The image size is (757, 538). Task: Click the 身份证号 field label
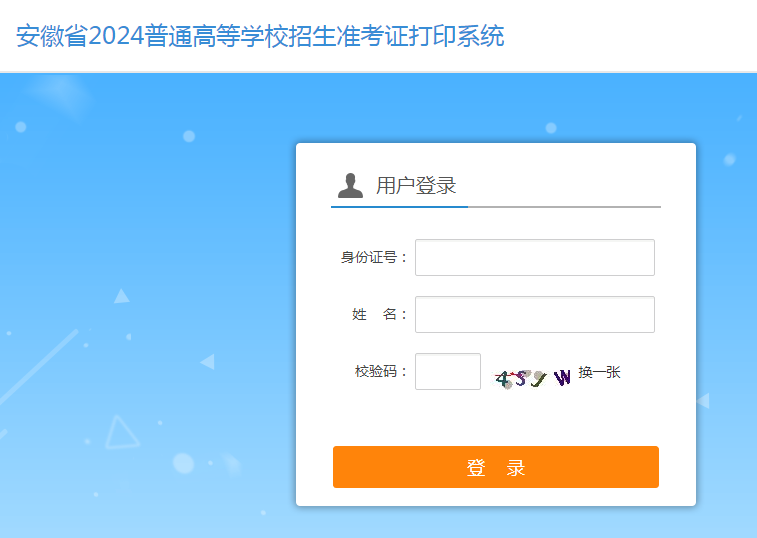(374, 257)
